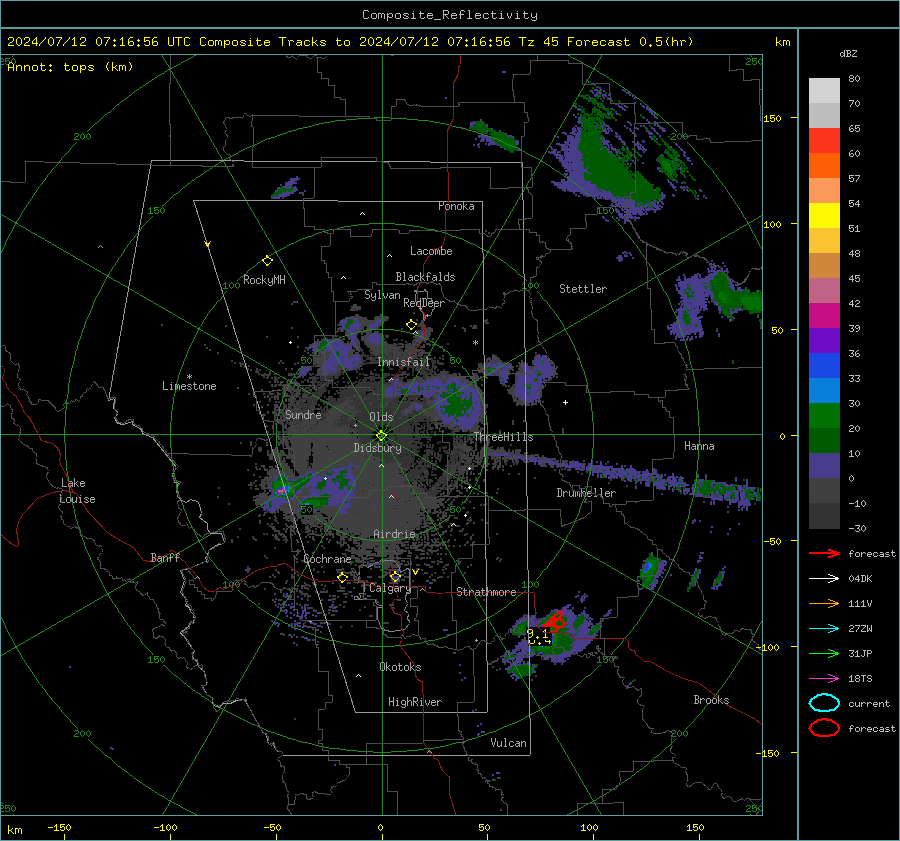Click the yellow 9.1 storm top label
Image resolution: width=900 pixels, height=841 pixels.
[x=537, y=635]
